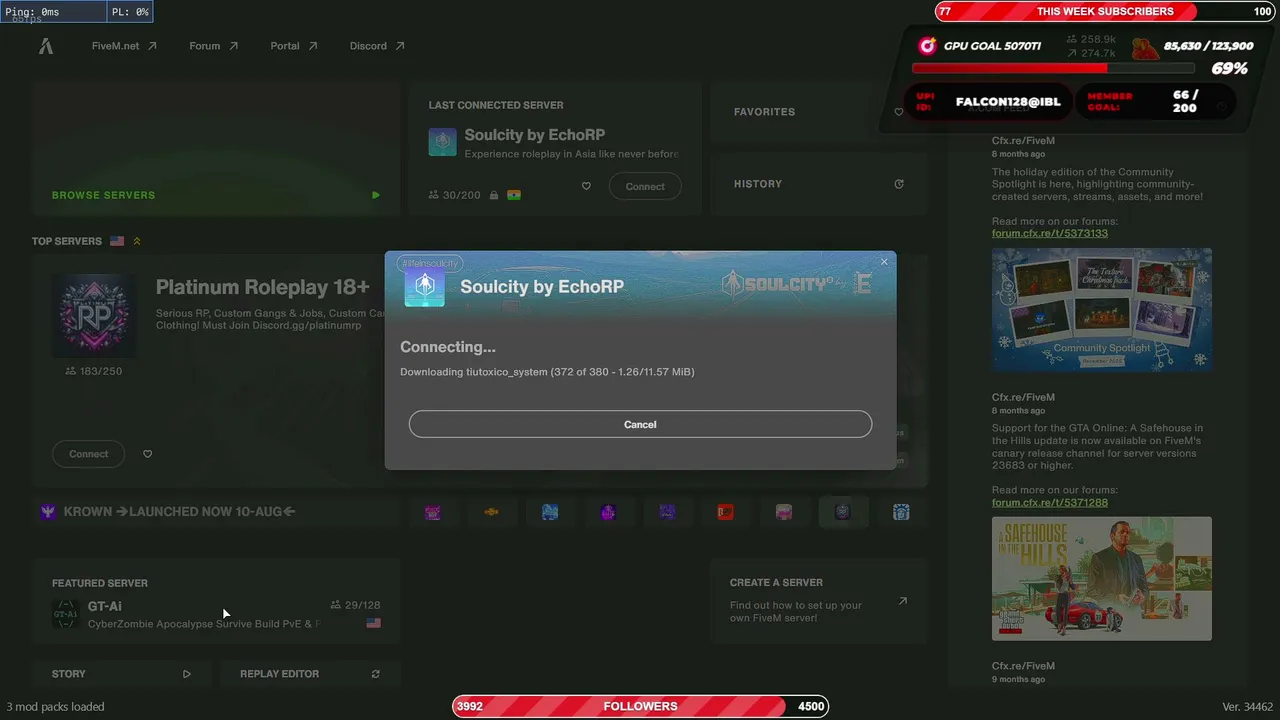
Task: Connect to the last connected Soulcity server
Action: 645,186
